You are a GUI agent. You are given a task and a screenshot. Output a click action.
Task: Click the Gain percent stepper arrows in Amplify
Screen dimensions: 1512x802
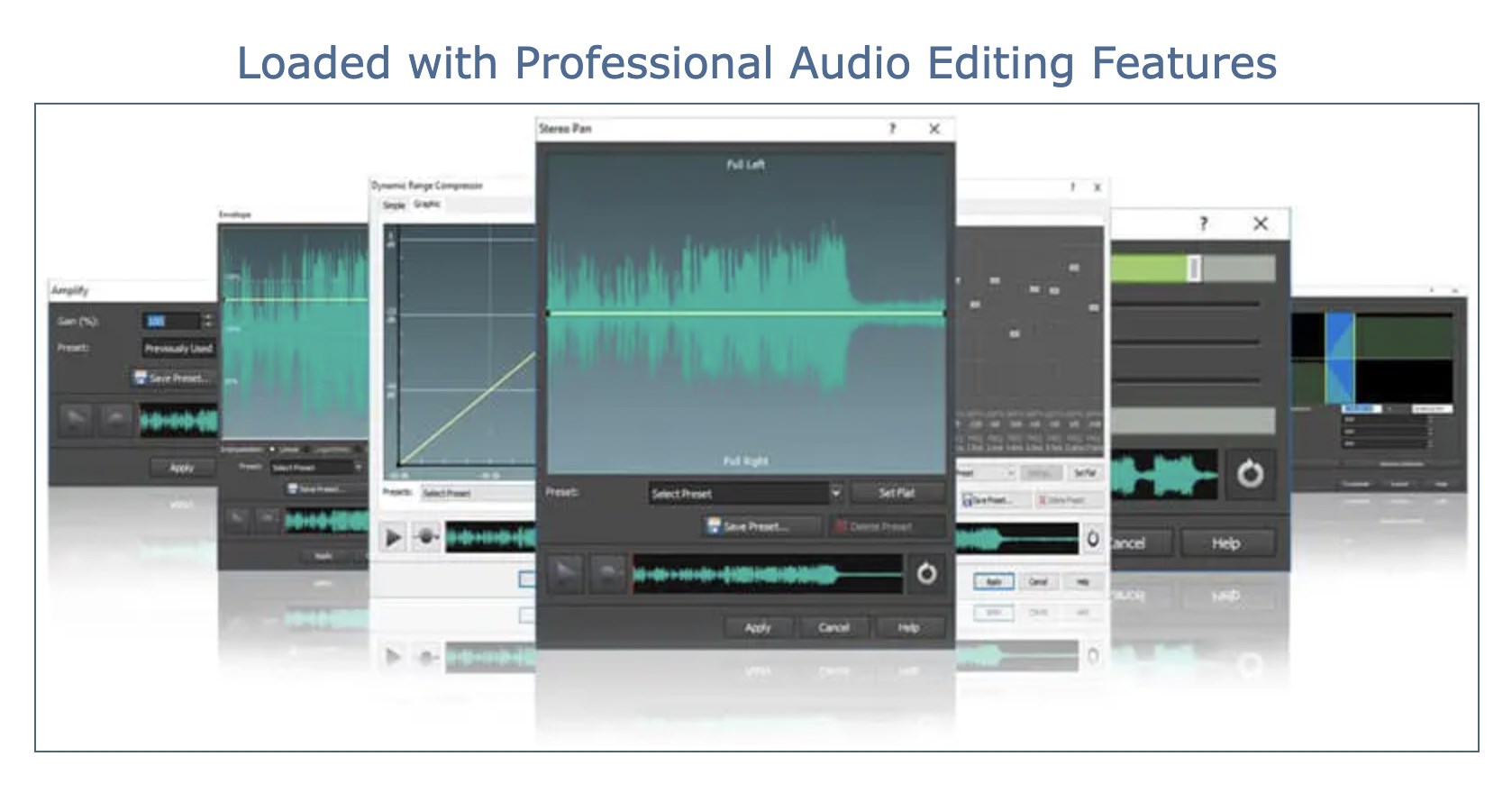point(207,321)
